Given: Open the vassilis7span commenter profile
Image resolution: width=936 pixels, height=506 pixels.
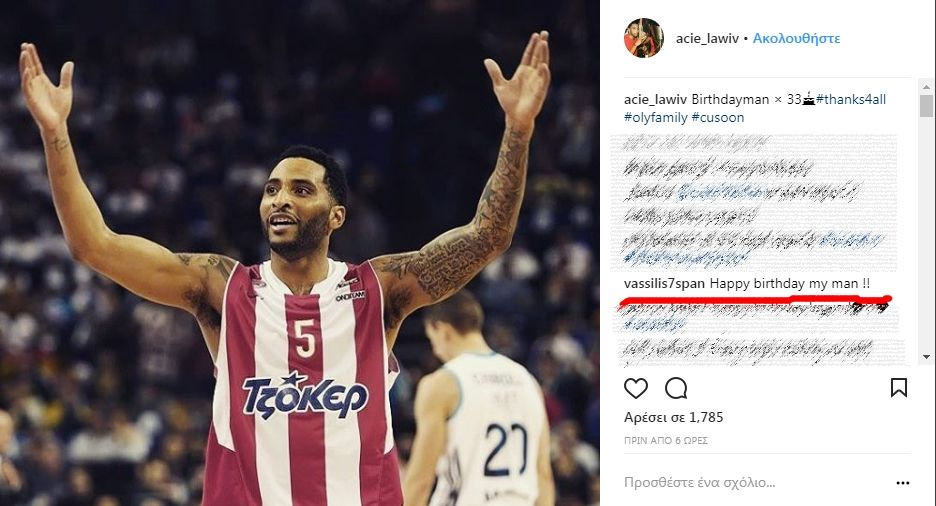Looking at the screenshot, I should (664, 283).
